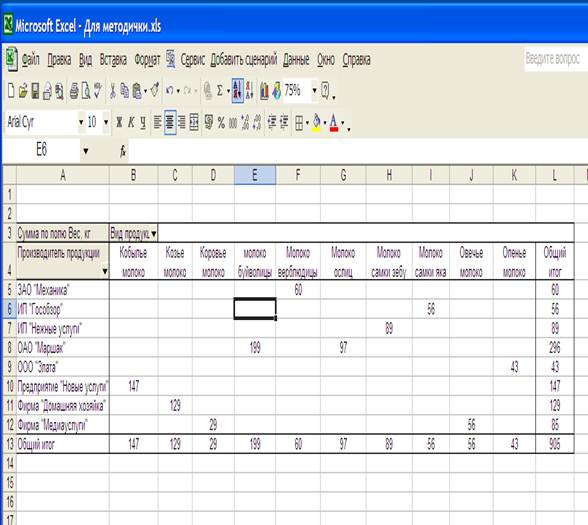The image size is (588, 525).
Task: Increase the decimal places
Action: [246, 123]
